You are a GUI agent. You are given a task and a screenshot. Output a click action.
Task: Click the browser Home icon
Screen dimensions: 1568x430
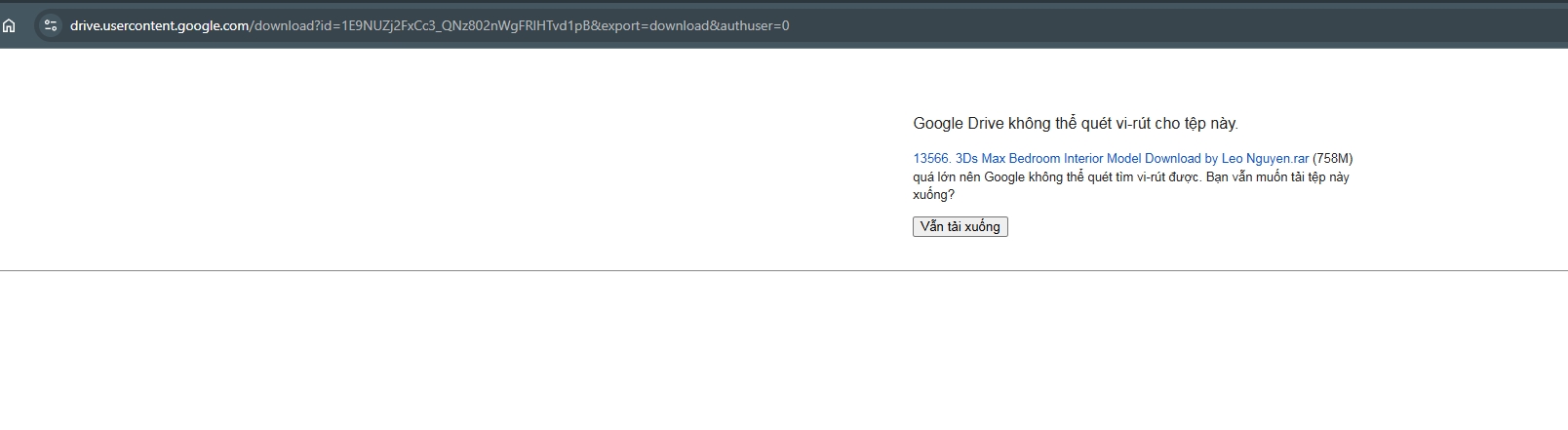[9, 25]
